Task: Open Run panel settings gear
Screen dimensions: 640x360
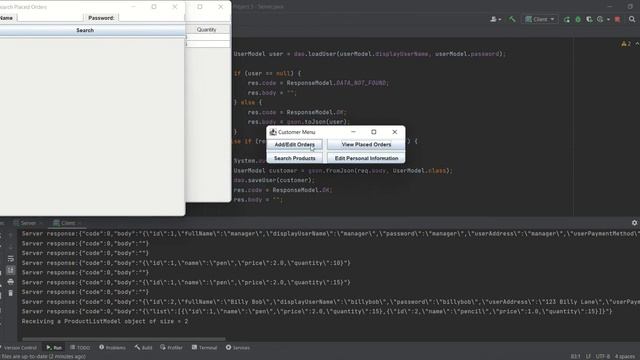Action: pos(634,223)
